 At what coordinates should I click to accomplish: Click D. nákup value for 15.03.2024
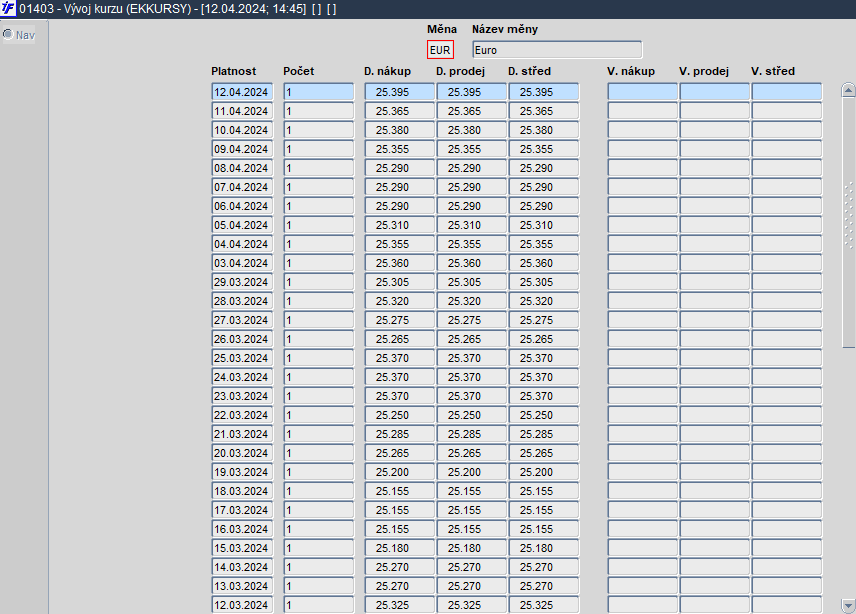pyautogui.click(x=400, y=548)
